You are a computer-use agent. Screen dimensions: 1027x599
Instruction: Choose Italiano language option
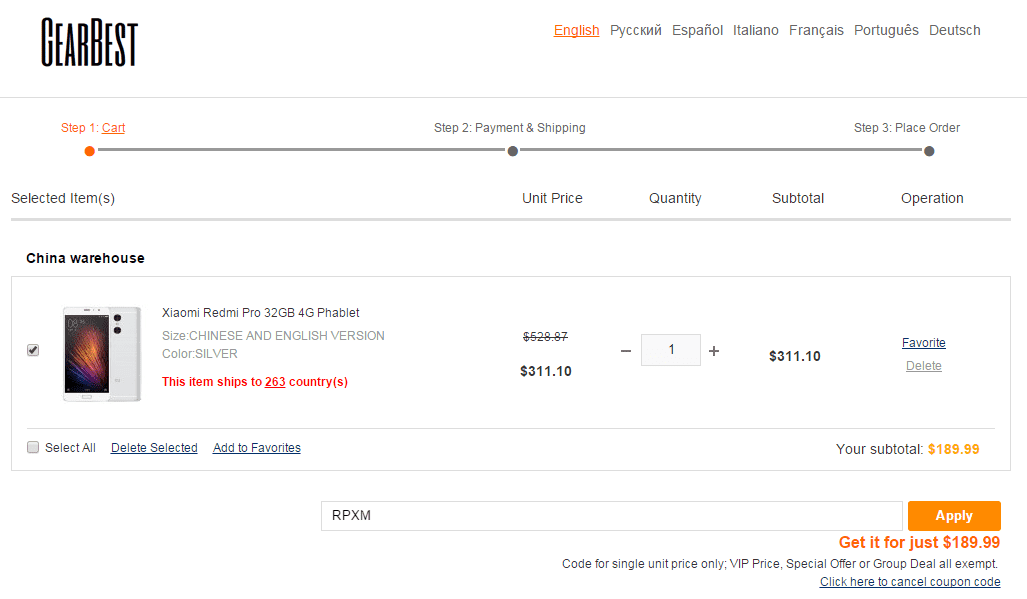pos(755,30)
